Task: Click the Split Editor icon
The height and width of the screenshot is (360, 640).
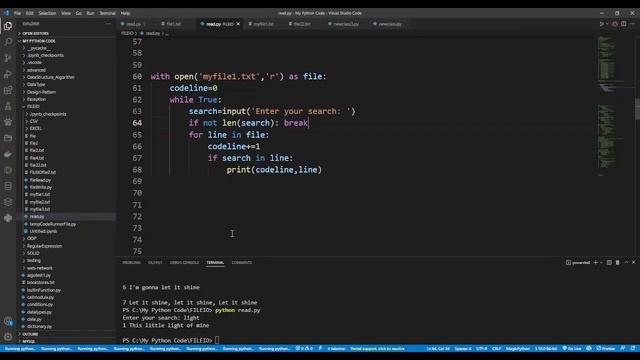Action: (x=624, y=24)
